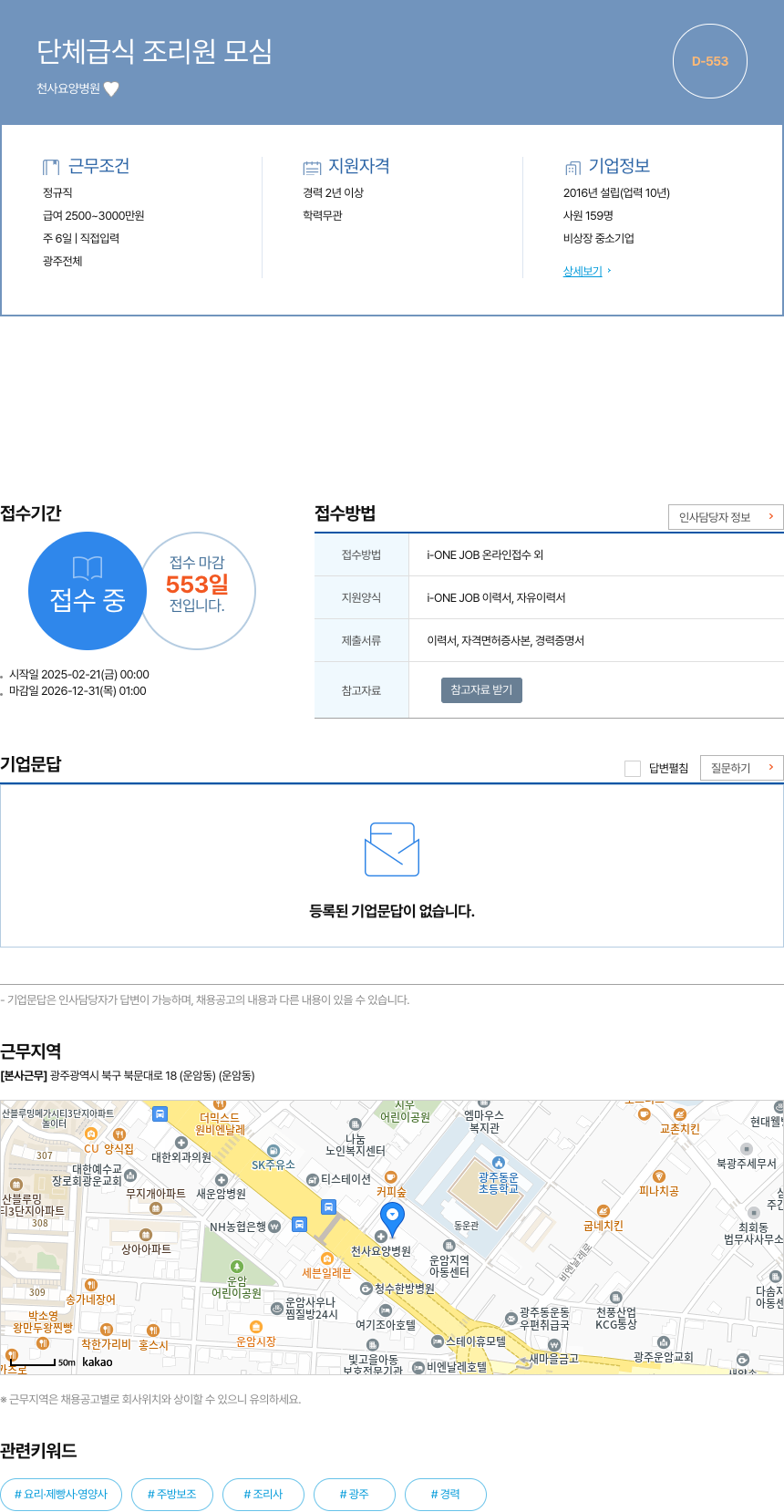The image size is (784, 1512).
Task: Click the envelope icon in 기업문답
Action: pyautogui.click(x=392, y=850)
